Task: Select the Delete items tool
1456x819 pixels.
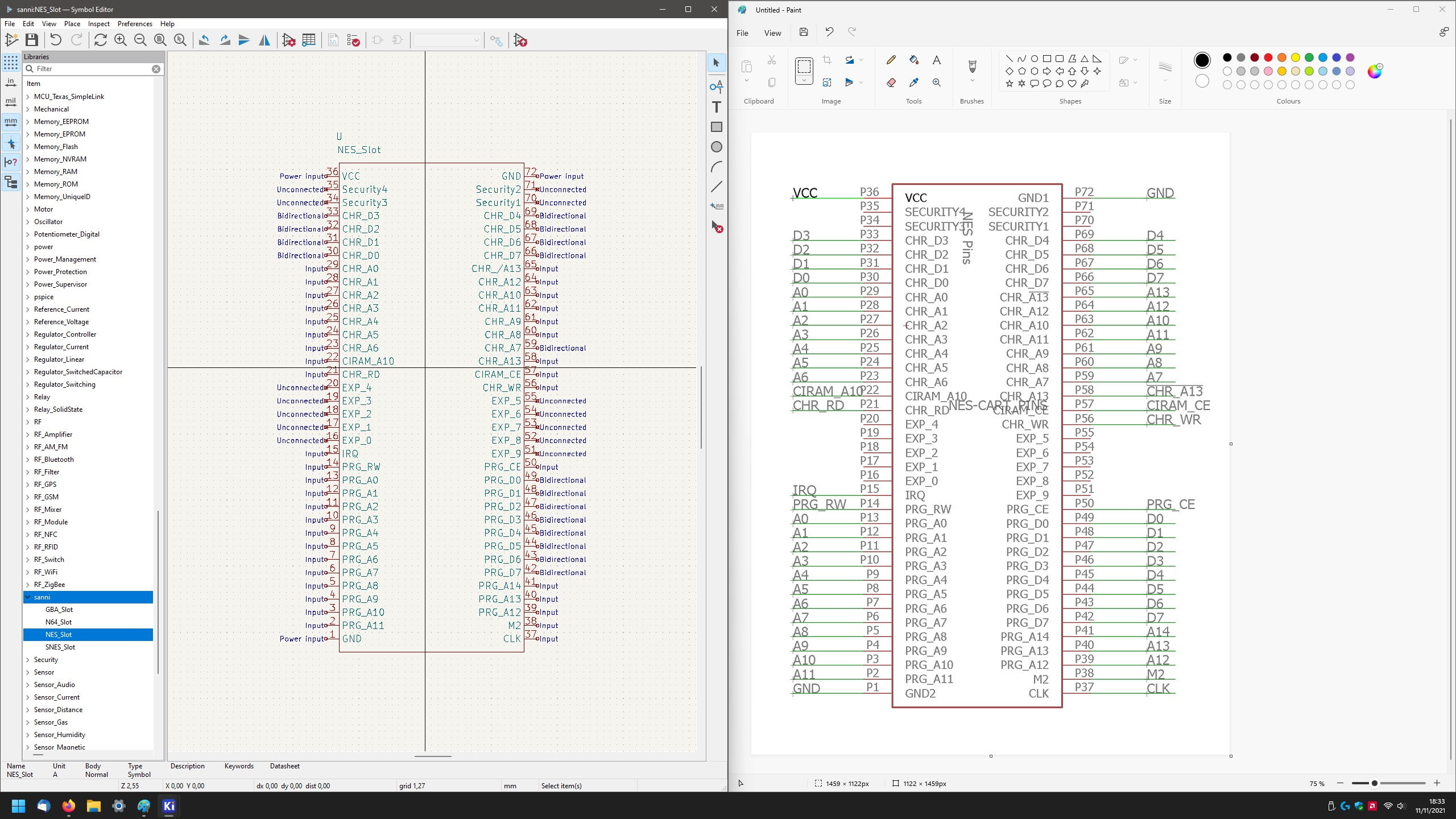Action: coord(717,226)
